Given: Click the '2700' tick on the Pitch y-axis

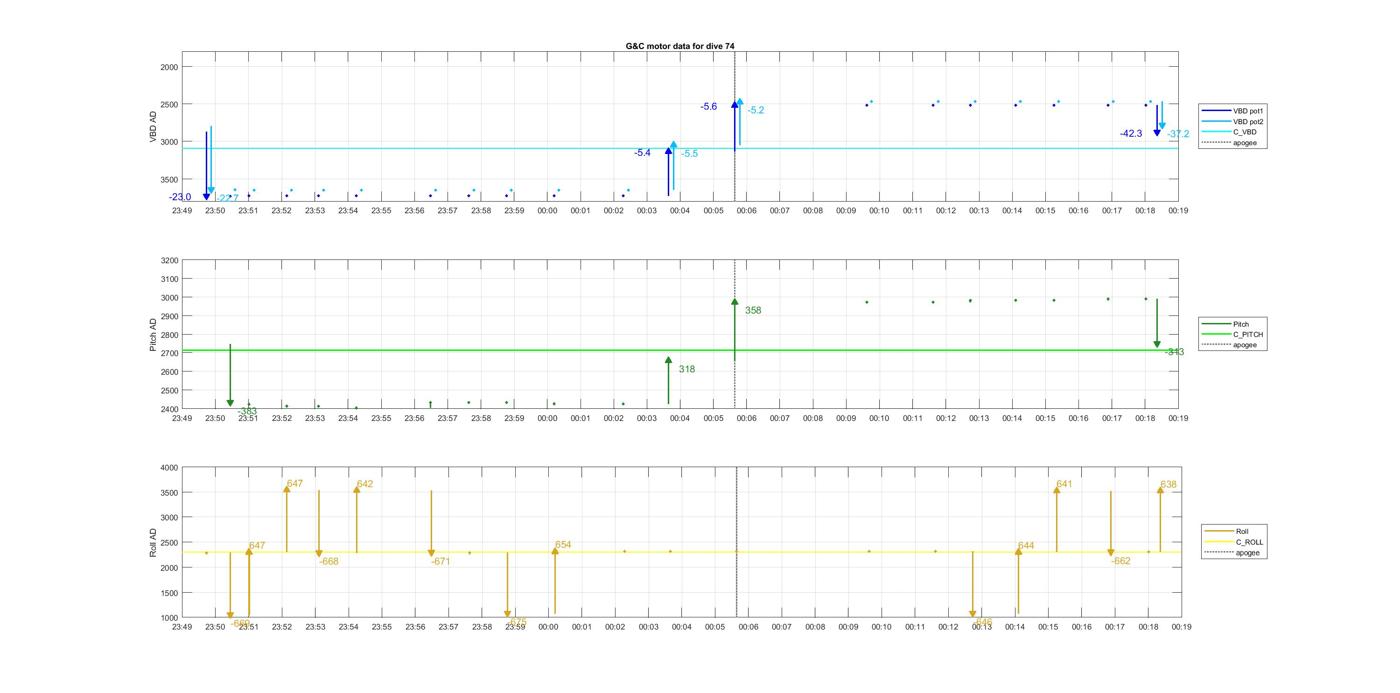Looking at the screenshot, I should click(x=169, y=354).
